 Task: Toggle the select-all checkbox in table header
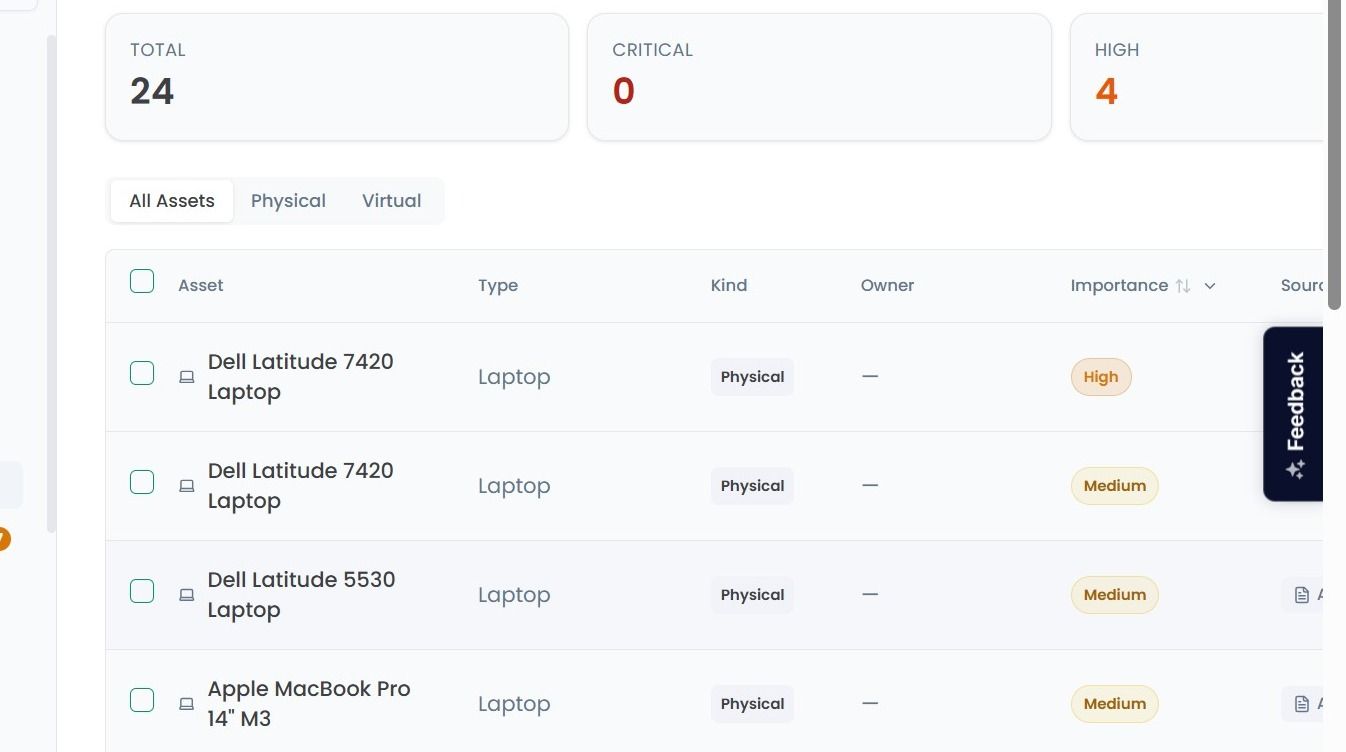point(142,281)
